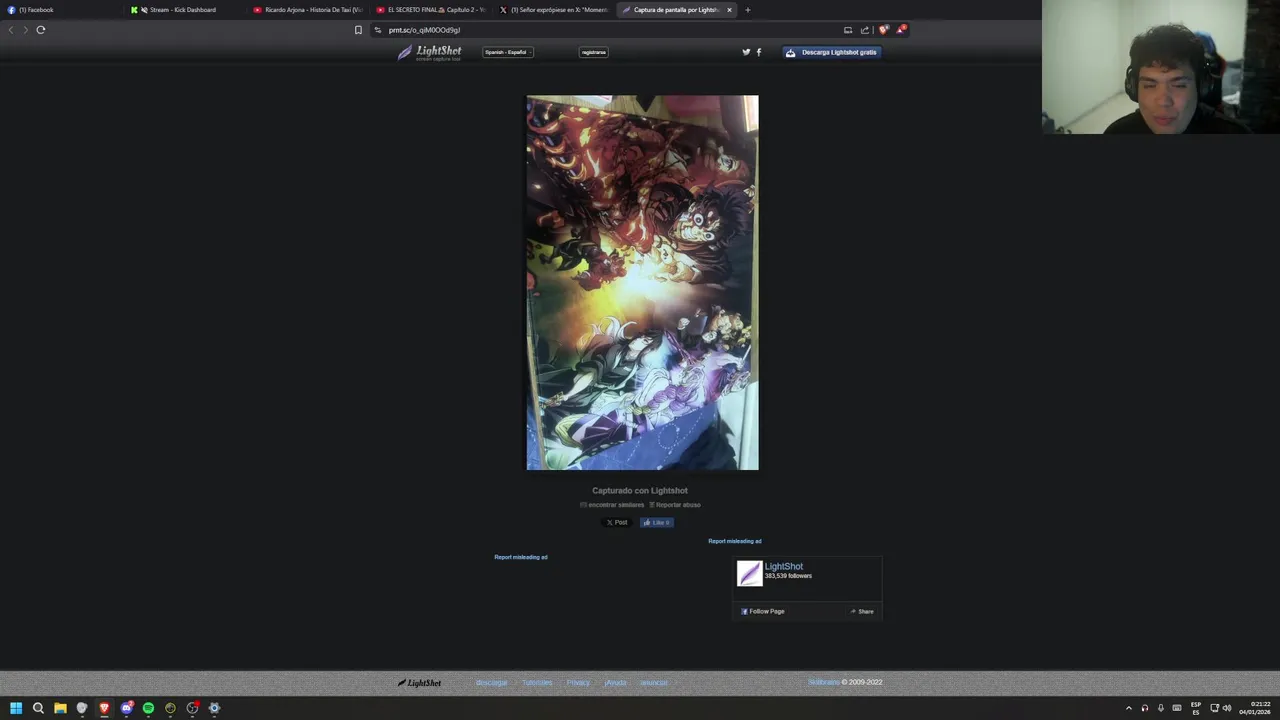1280x720 pixels.
Task: Open the Lightshot Twitter icon link
Action: point(746,52)
